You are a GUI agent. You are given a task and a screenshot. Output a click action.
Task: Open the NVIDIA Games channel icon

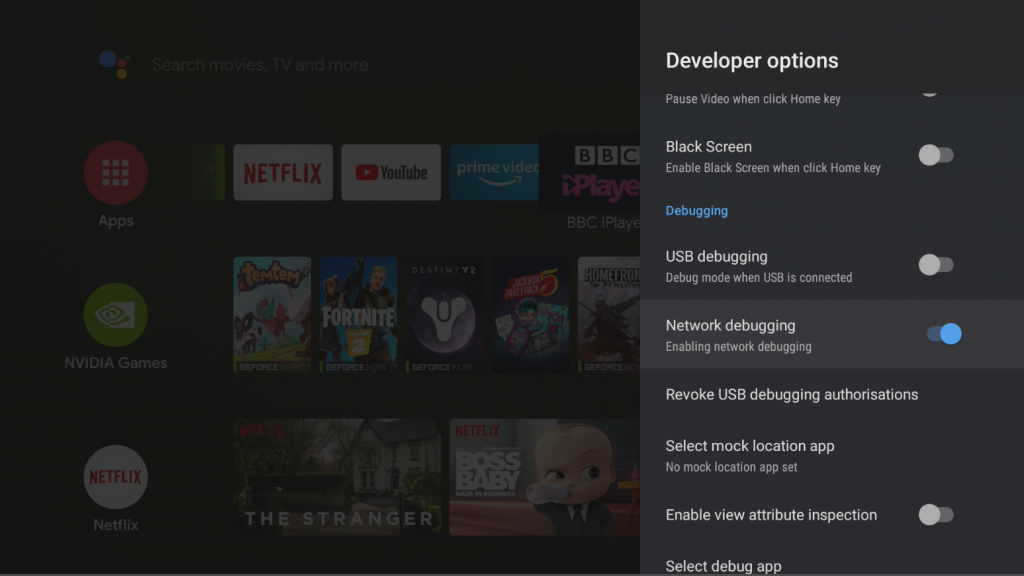point(116,315)
